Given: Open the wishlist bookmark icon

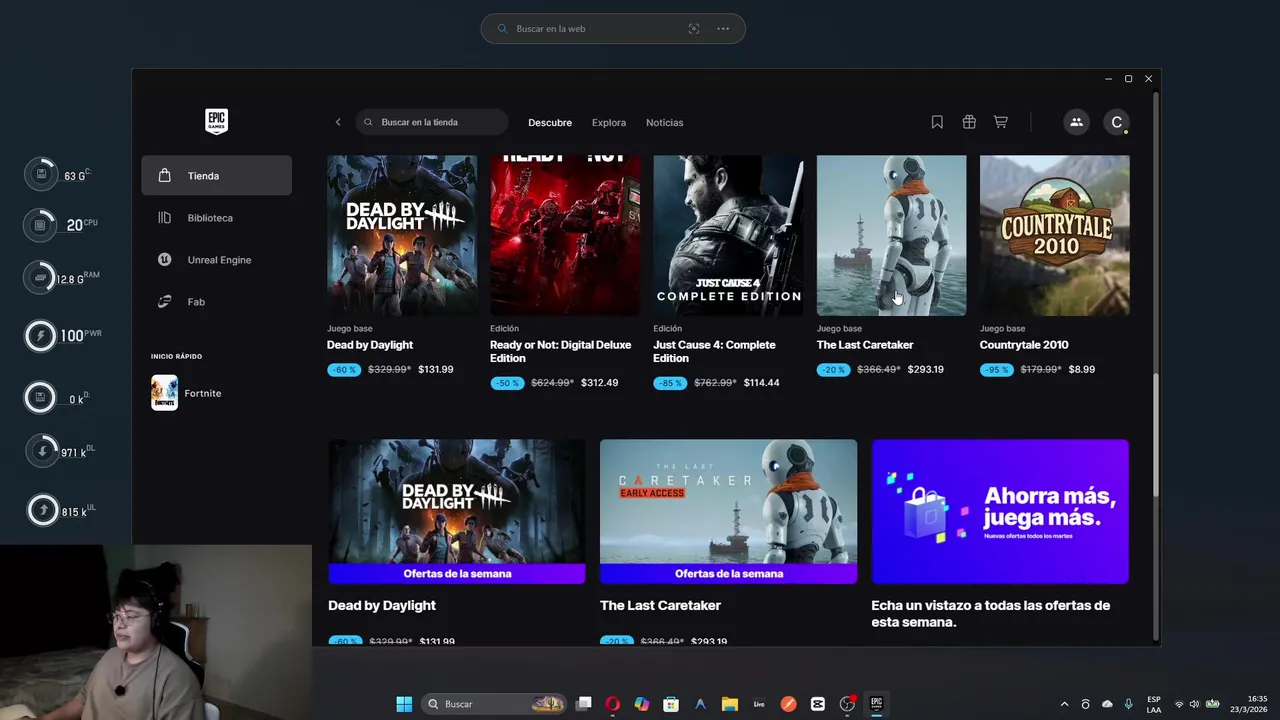Looking at the screenshot, I should click(x=937, y=122).
